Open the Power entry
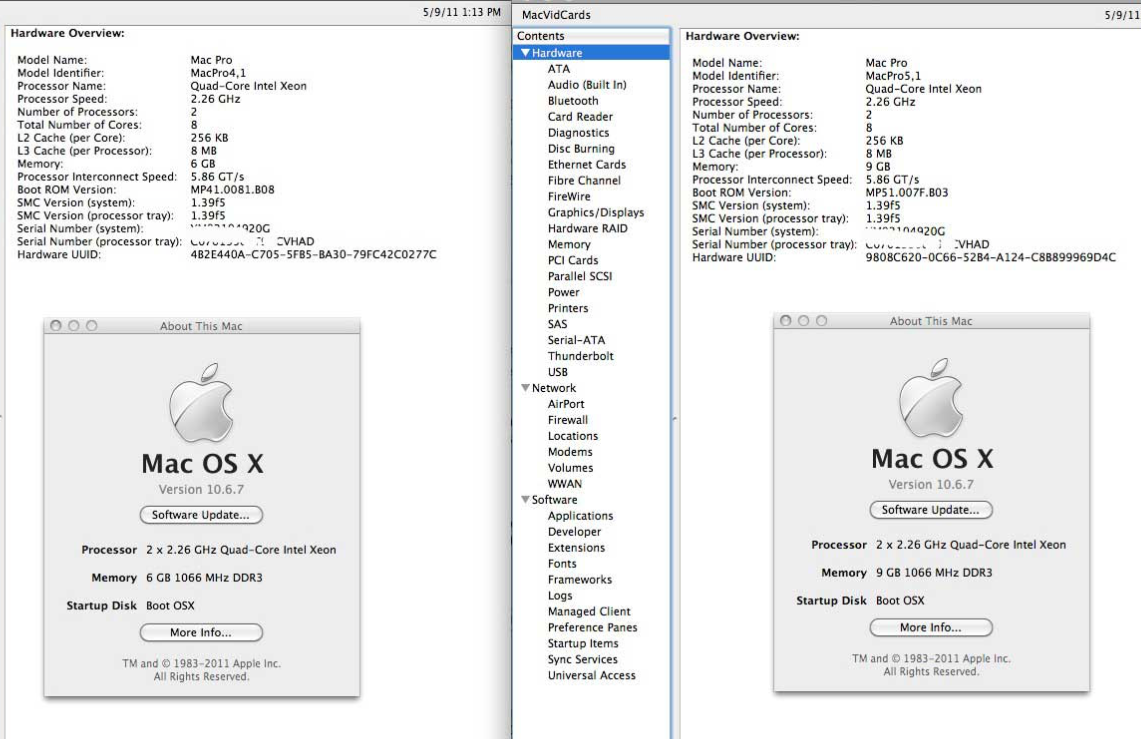The height and width of the screenshot is (739, 1141). 564,293
